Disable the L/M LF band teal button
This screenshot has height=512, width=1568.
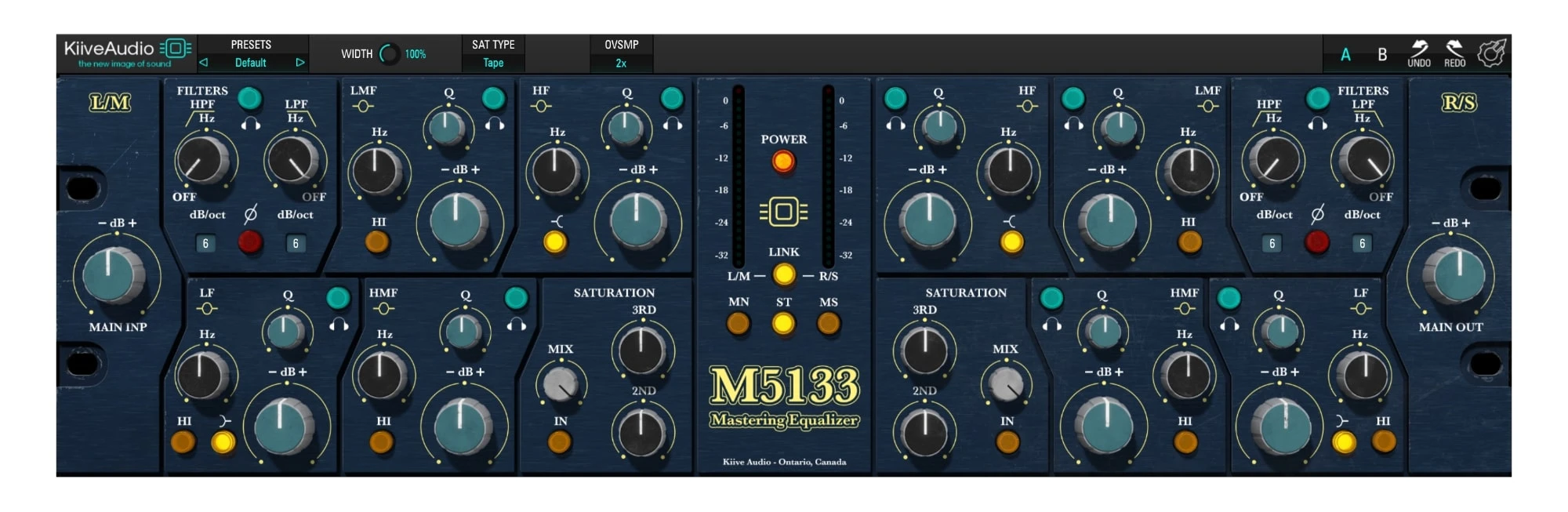click(x=338, y=298)
